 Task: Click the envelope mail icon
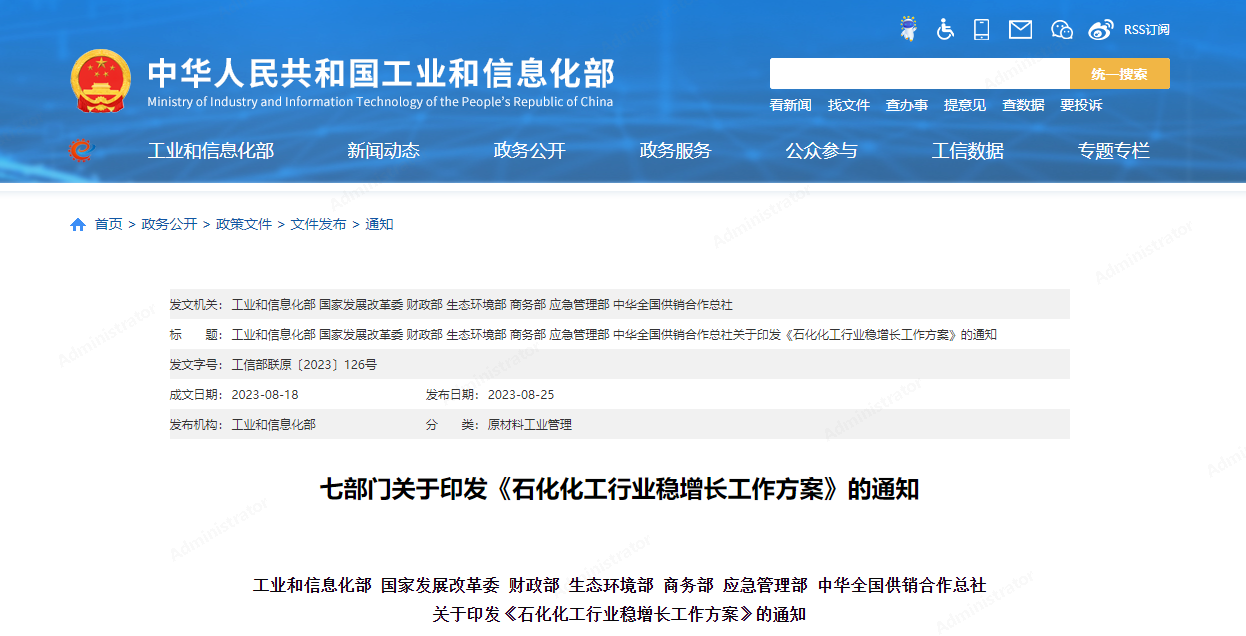tap(1020, 29)
